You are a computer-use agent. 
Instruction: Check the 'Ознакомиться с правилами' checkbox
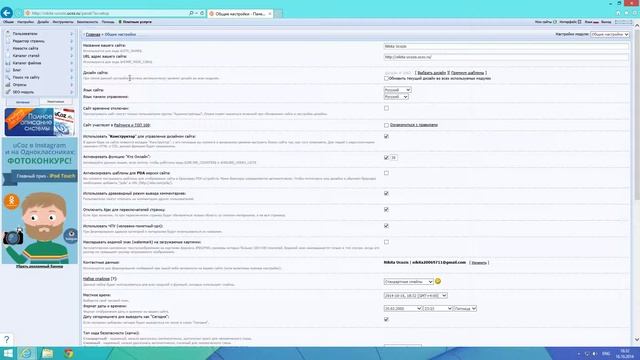(386, 125)
